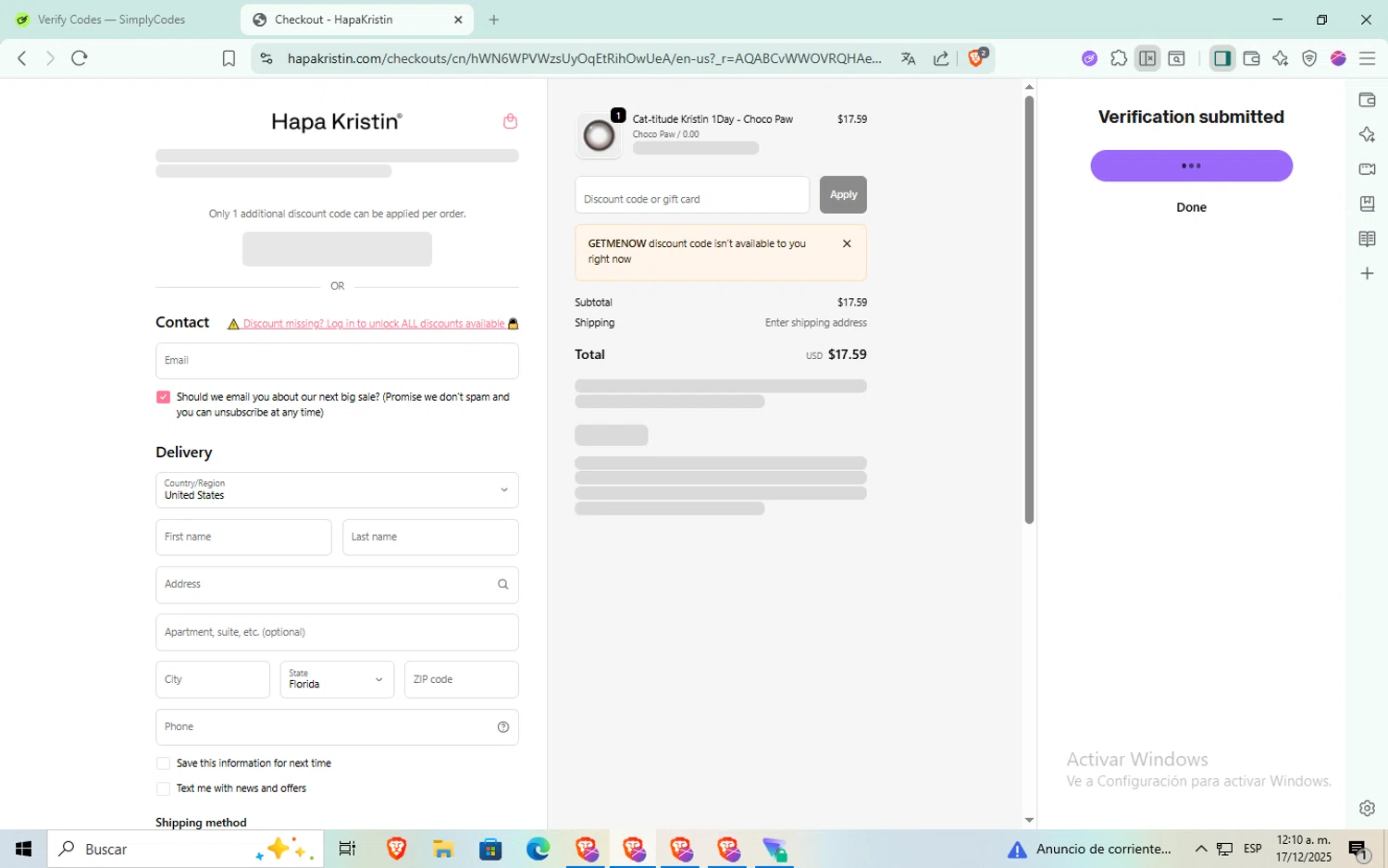Open a new browser tab
This screenshot has width=1388, height=868.
pyautogui.click(x=494, y=19)
